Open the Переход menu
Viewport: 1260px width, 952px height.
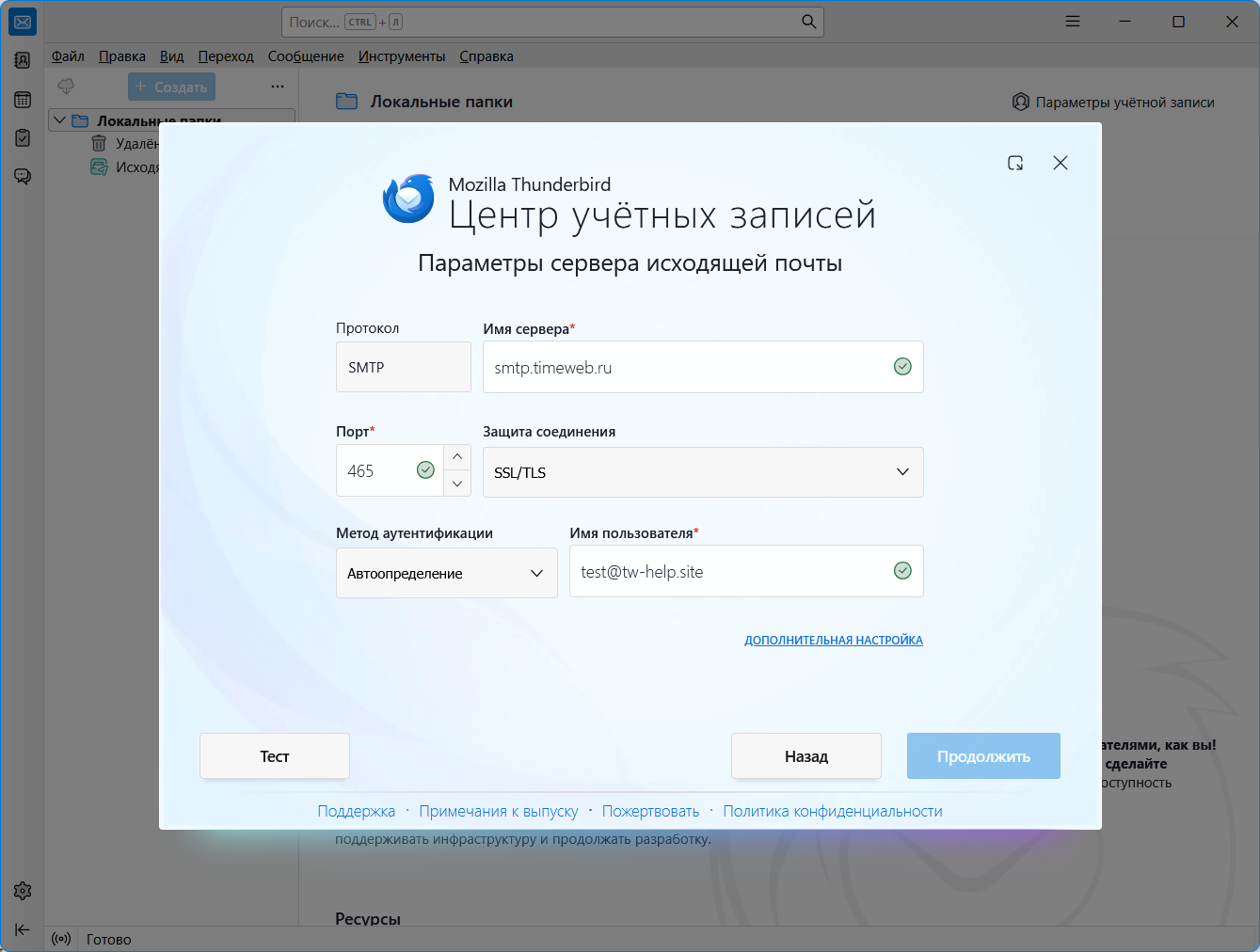[x=226, y=56]
